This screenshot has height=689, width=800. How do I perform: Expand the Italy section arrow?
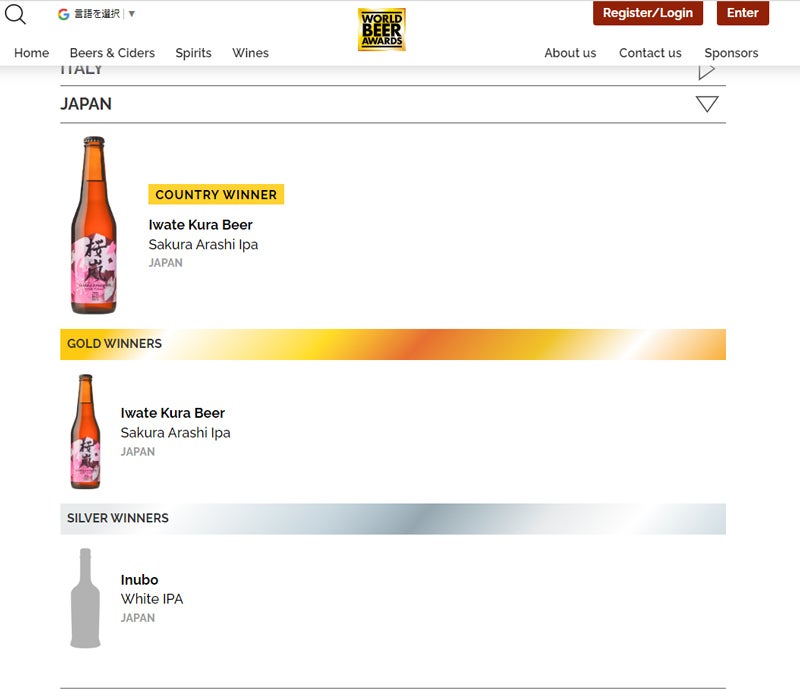coord(706,71)
